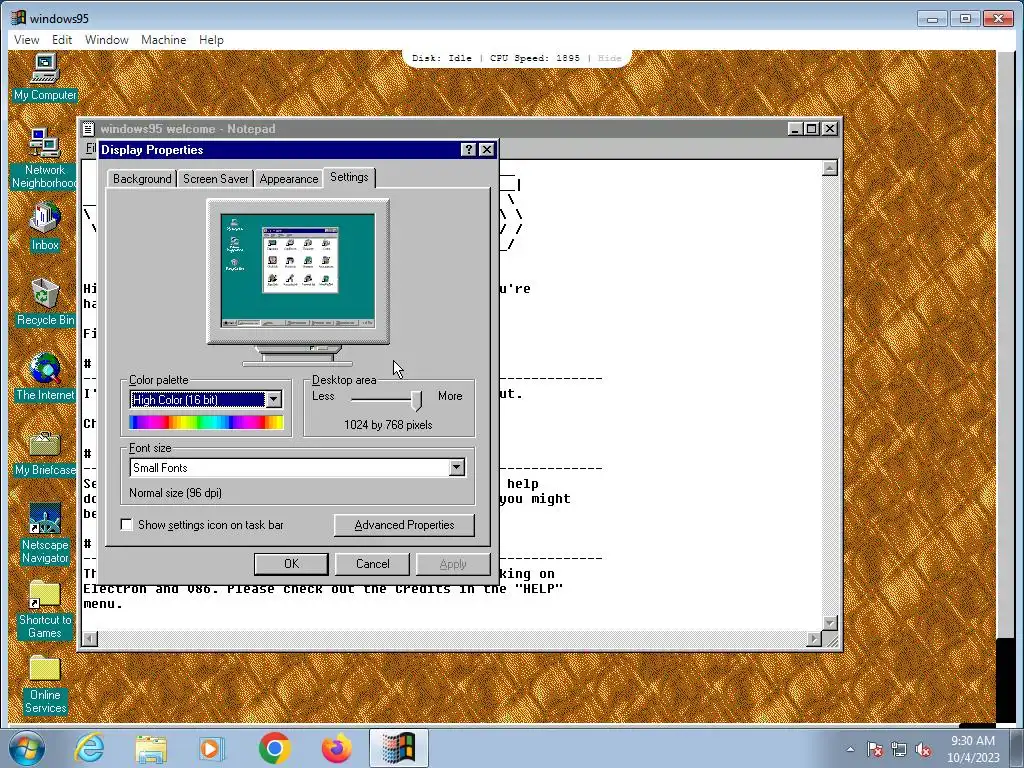Image resolution: width=1024 pixels, height=768 pixels.
Task: Open Windows Media Player from taskbar
Action: (212, 748)
